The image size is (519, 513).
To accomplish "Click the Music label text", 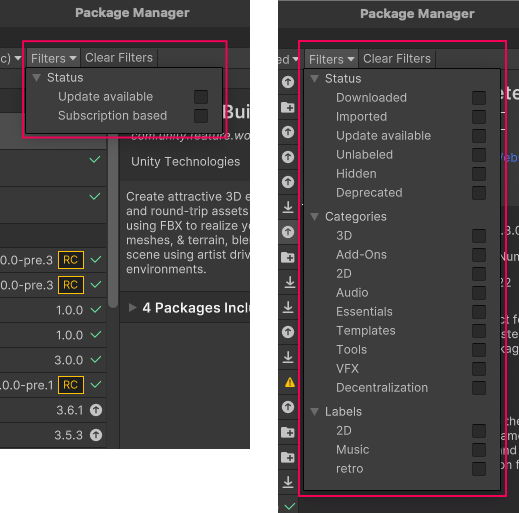I will [353, 450].
